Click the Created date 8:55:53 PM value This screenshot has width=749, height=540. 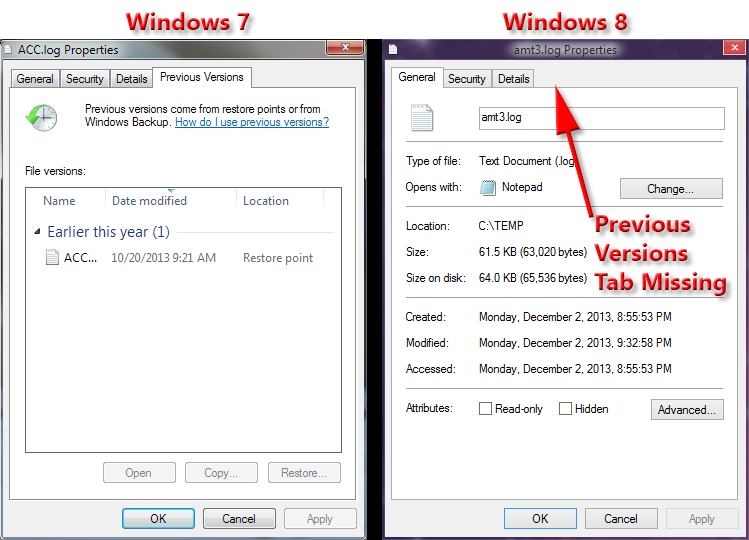click(575, 317)
